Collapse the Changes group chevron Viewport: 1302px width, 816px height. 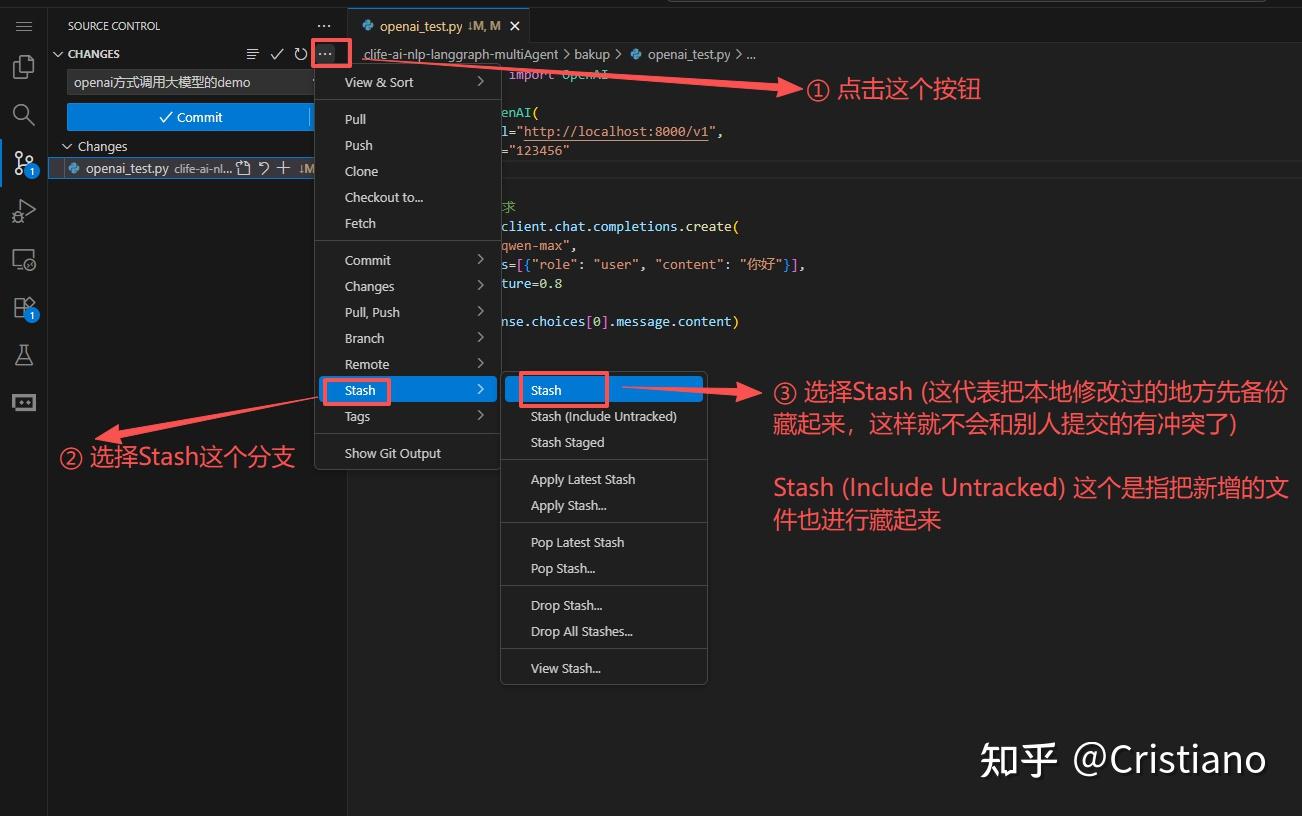[x=68, y=146]
